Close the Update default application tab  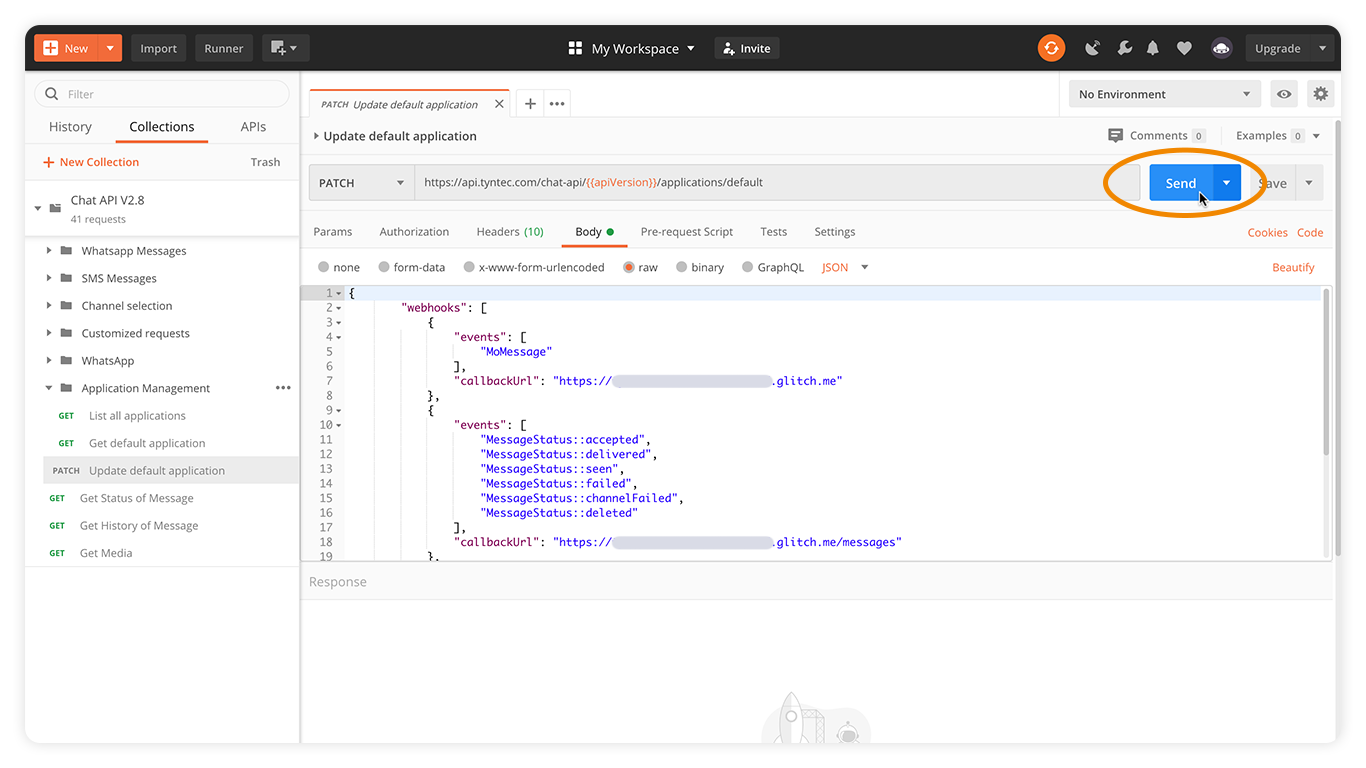click(x=499, y=104)
